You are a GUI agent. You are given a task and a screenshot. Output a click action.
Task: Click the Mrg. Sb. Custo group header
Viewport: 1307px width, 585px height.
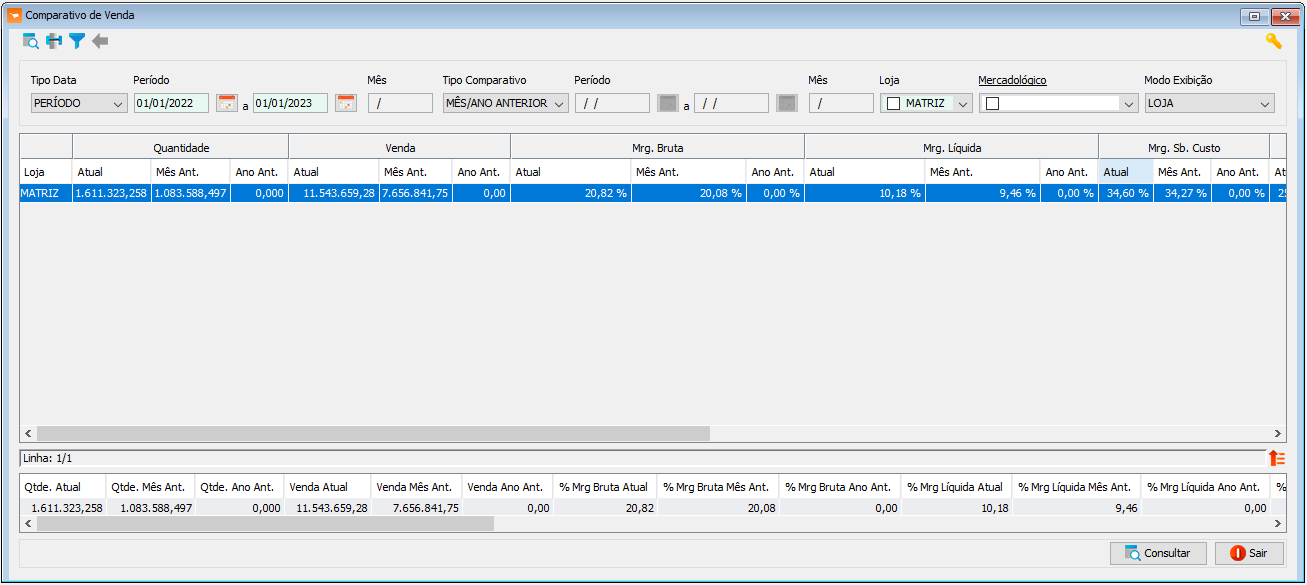pos(1184,147)
